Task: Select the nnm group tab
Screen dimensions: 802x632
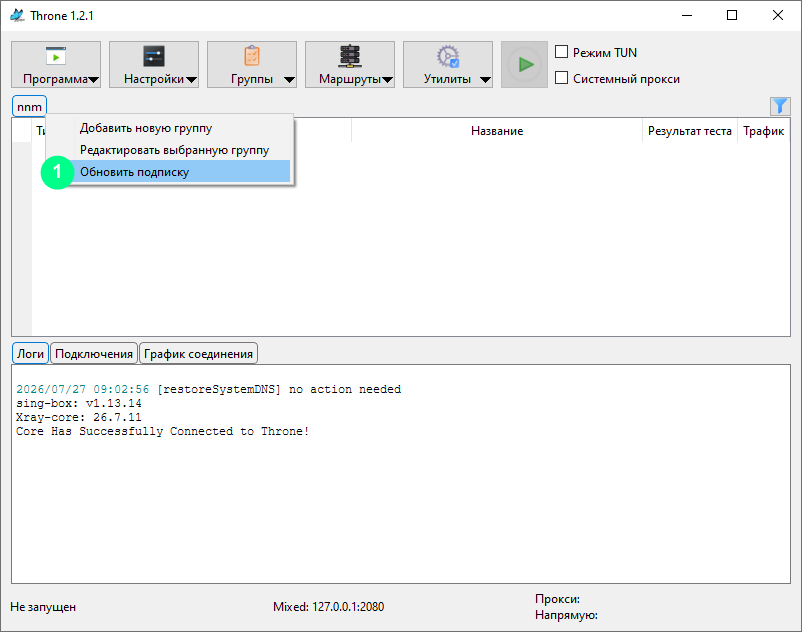Action: pyautogui.click(x=30, y=107)
